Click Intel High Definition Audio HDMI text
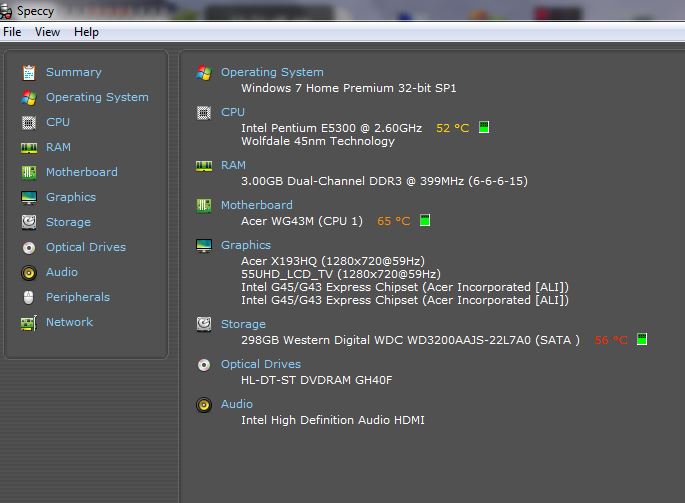Image resolution: width=685 pixels, height=503 pixels. coord(332,420)
